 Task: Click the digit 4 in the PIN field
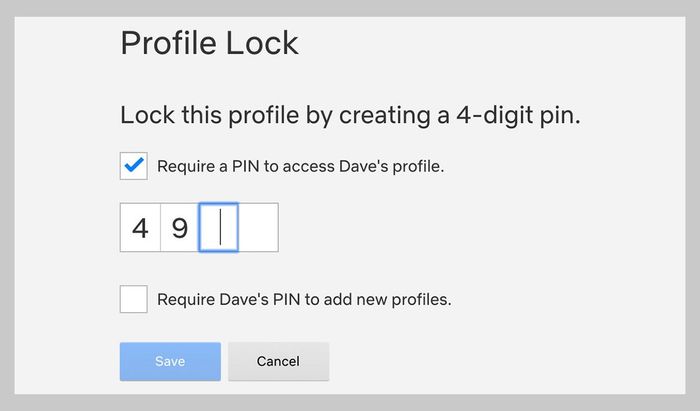tap(140, 229)
